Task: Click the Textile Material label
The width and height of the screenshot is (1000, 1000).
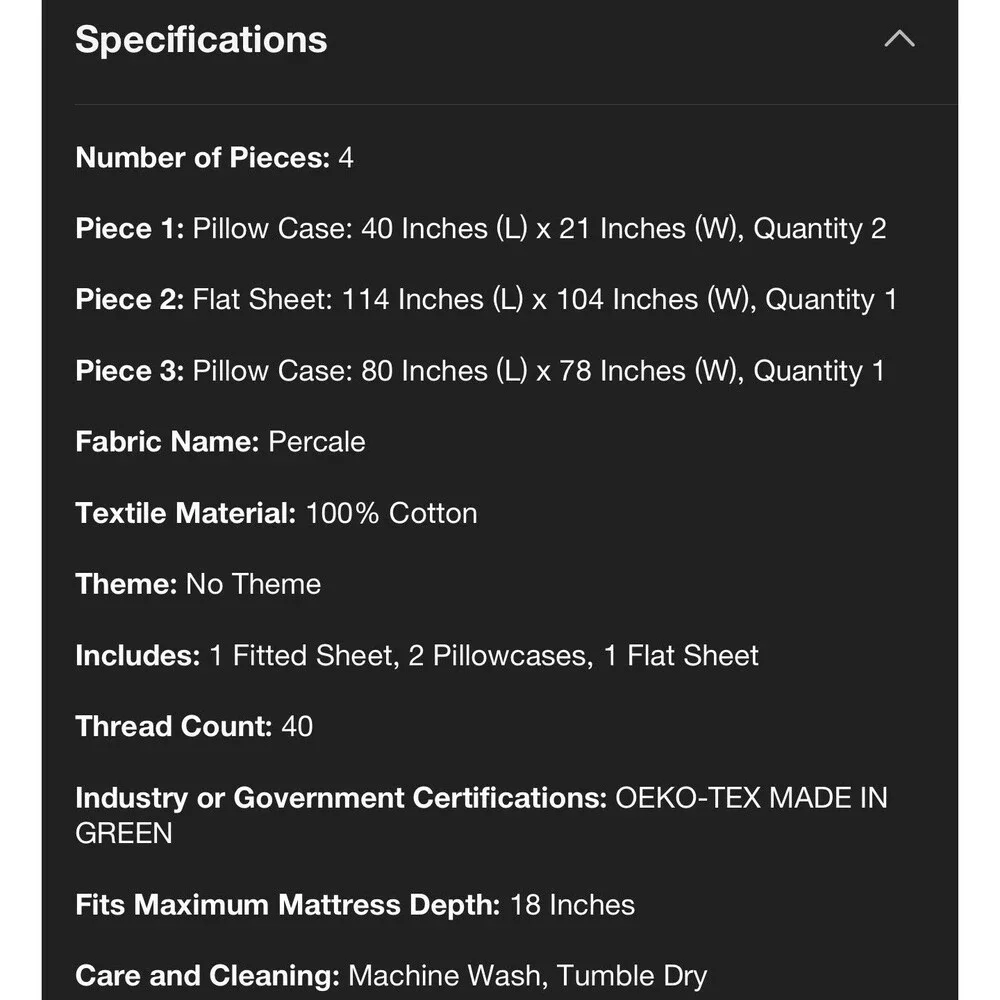Action: (x=186, y=513)
